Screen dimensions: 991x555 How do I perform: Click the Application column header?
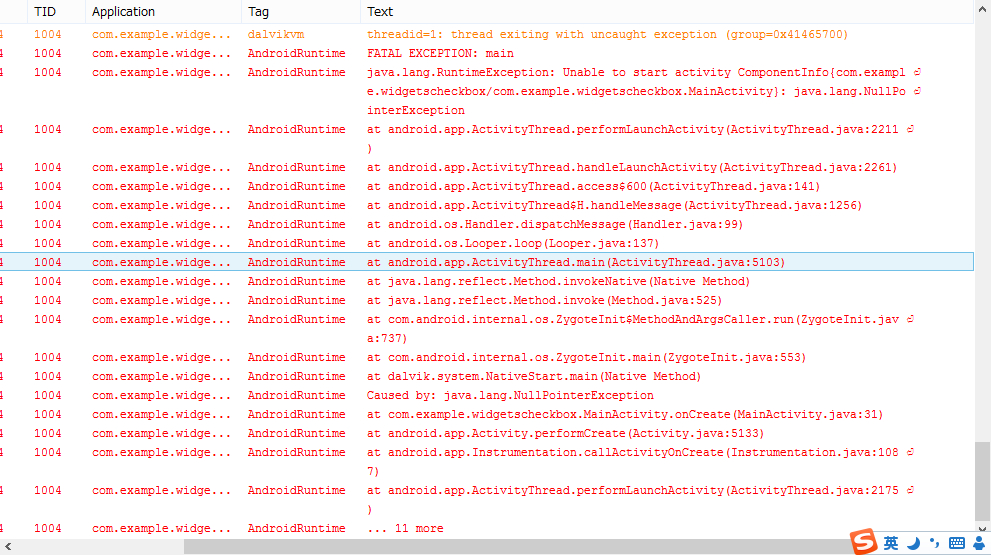(123, 12)
